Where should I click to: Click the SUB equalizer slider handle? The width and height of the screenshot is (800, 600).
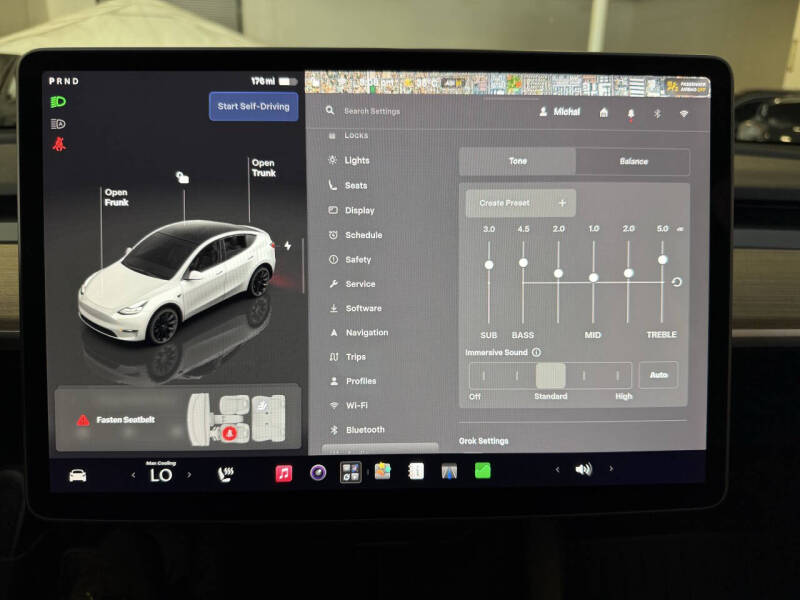[489, 265]
